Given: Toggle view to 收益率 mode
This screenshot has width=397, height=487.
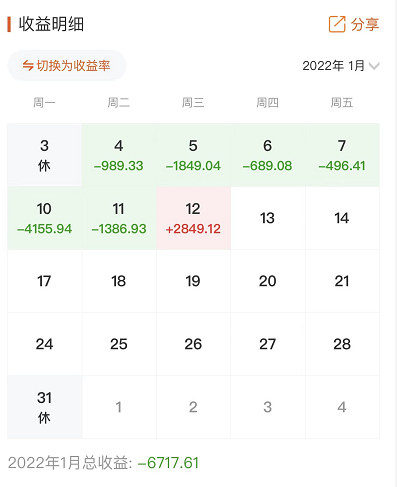Looking at the screenshot, I should (x=67, y=65).
